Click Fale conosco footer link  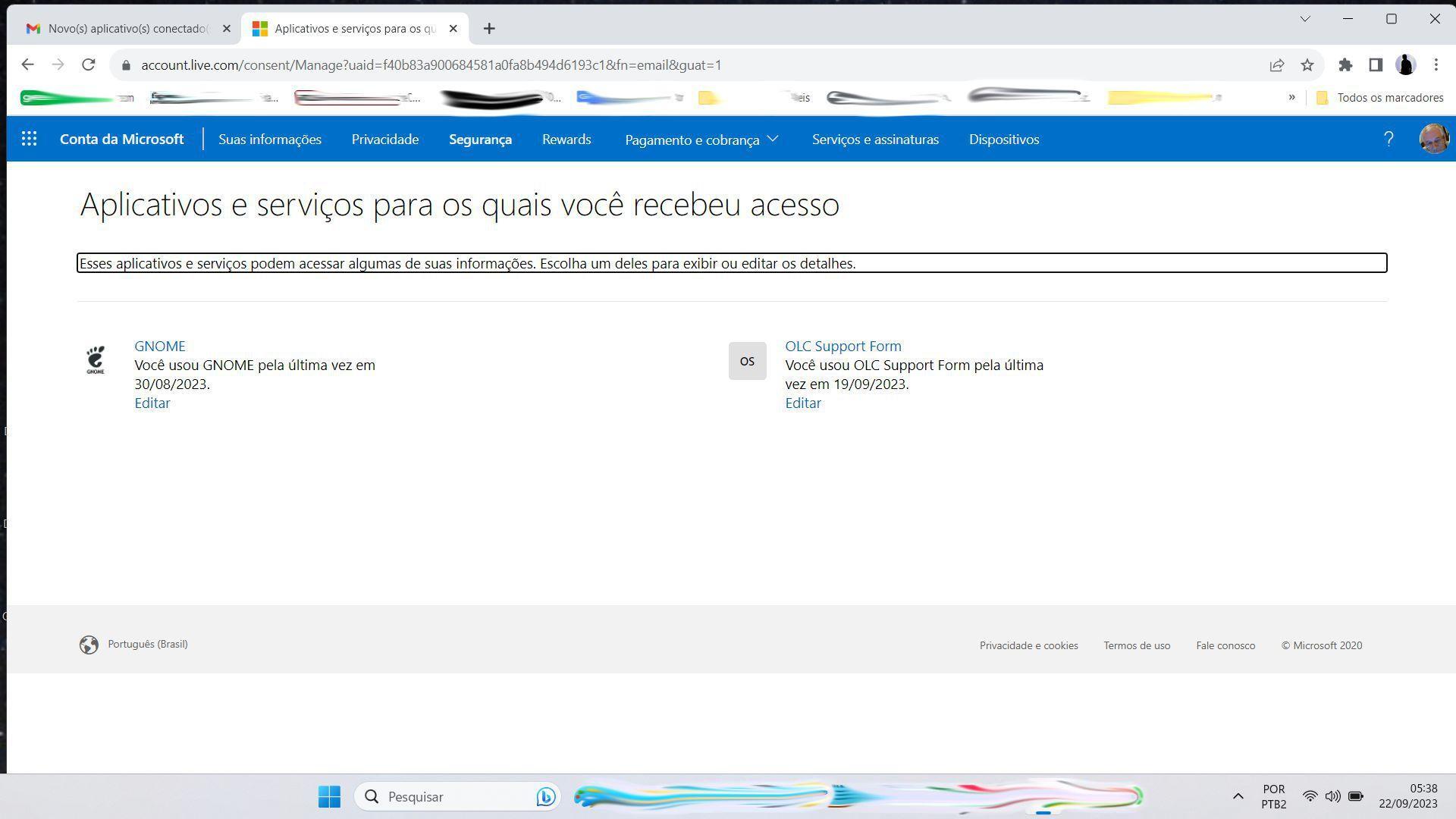coord(1225,646)
